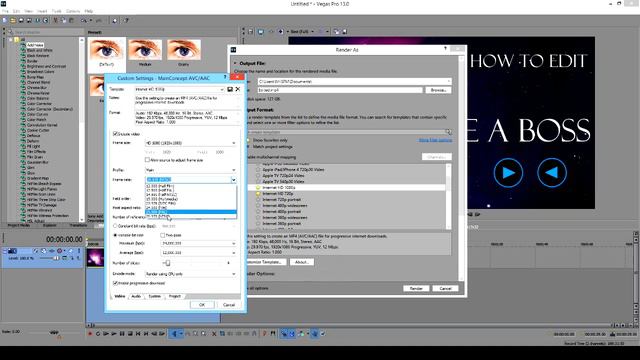The height and width of the screenshot is (360, 640).
Task: Click the magnifier icon in the Render As search field
Action: point(448,132)
